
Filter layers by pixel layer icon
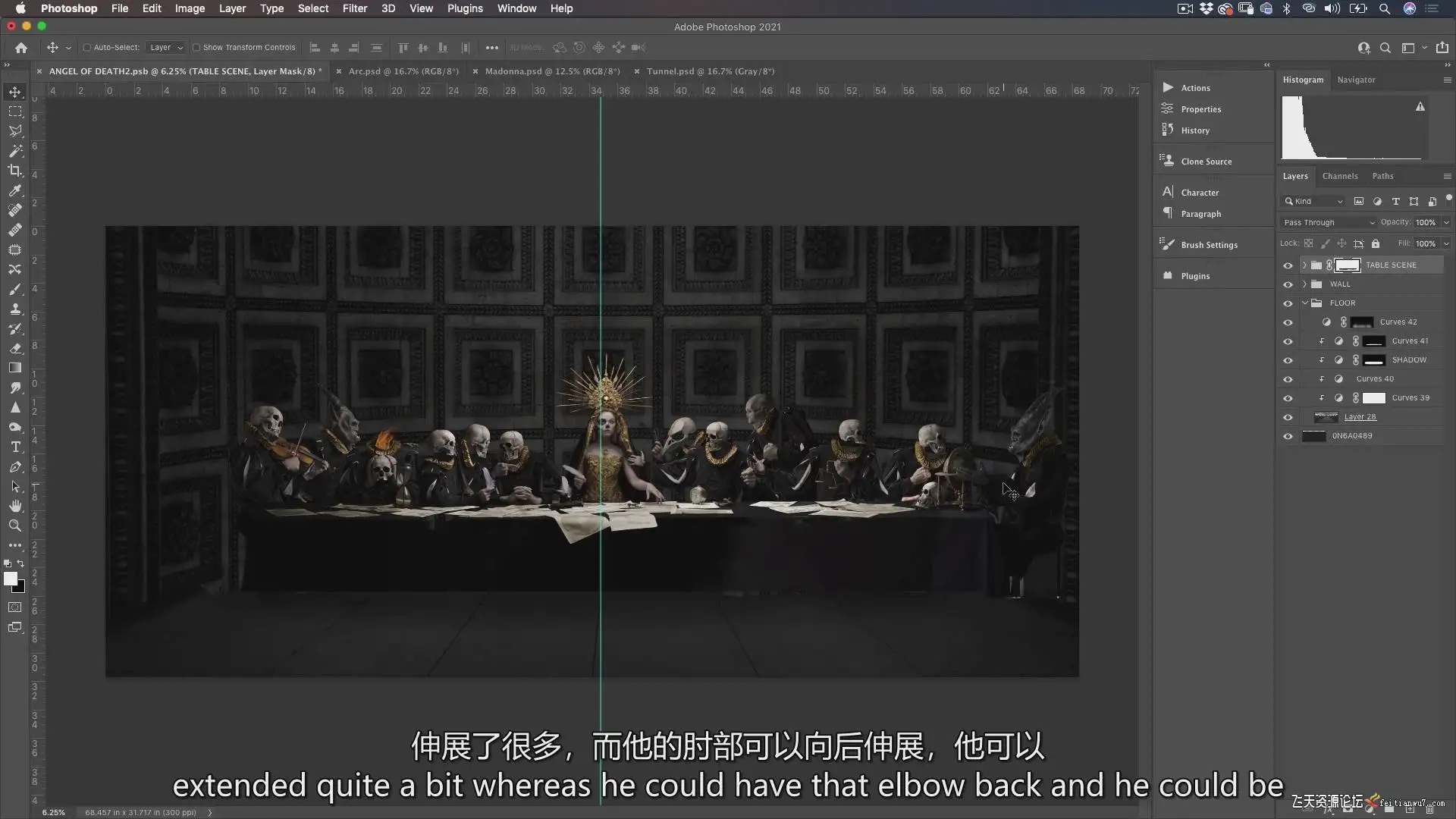[1359, 202]
